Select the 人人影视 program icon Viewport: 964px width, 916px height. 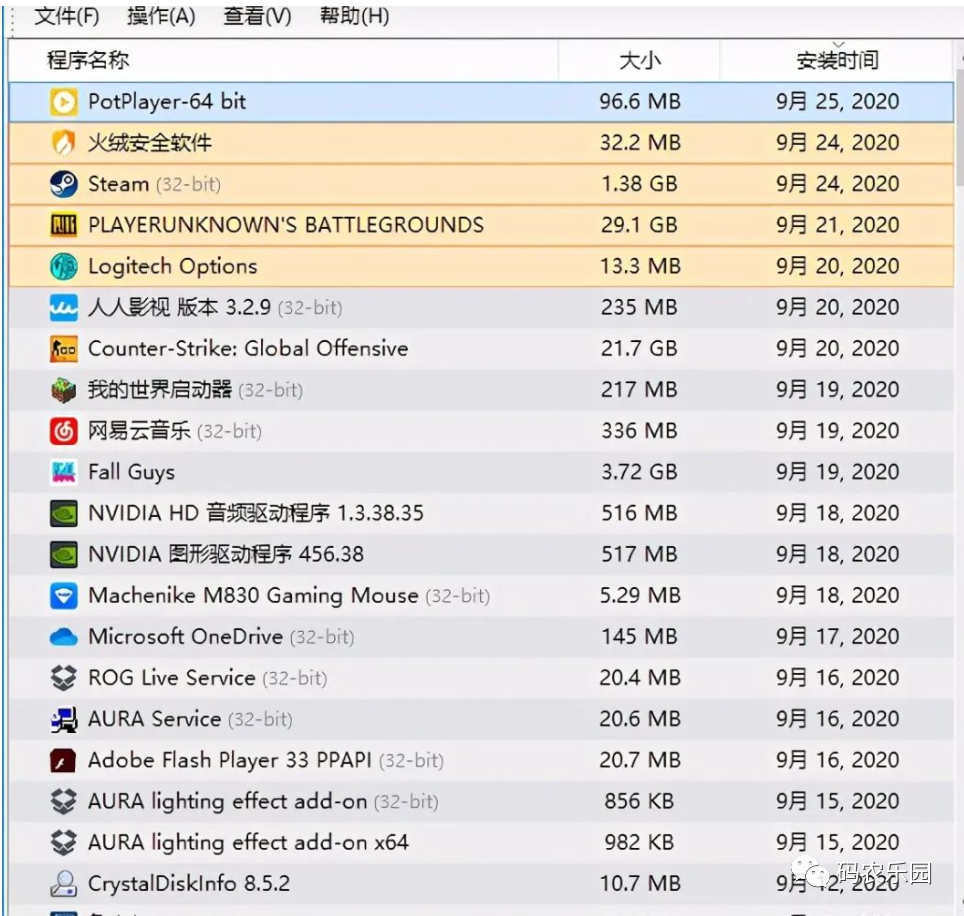(64, 308)
